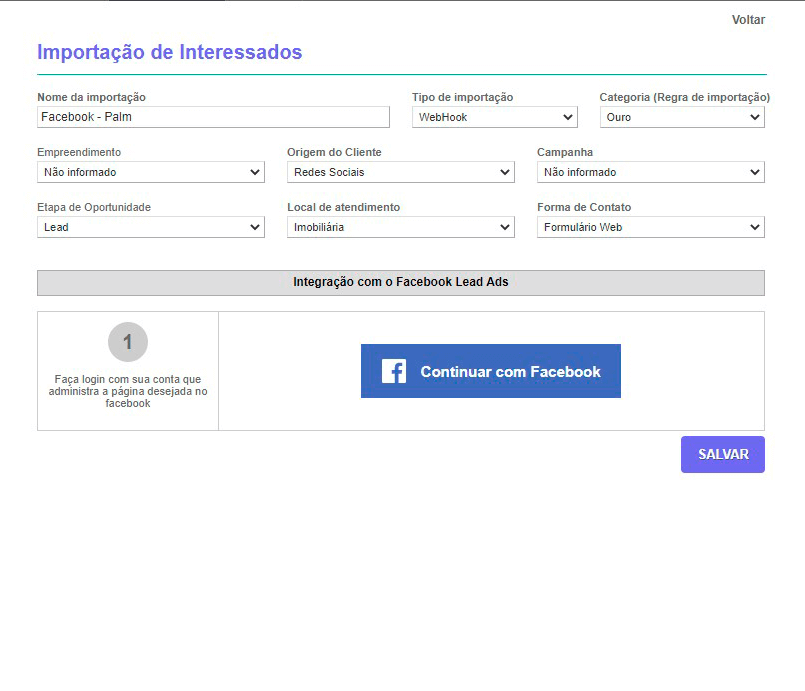This screenshot has width=805, height=691.
Task: Open the Tipo de importação dropdown
Action: point(494,117)
